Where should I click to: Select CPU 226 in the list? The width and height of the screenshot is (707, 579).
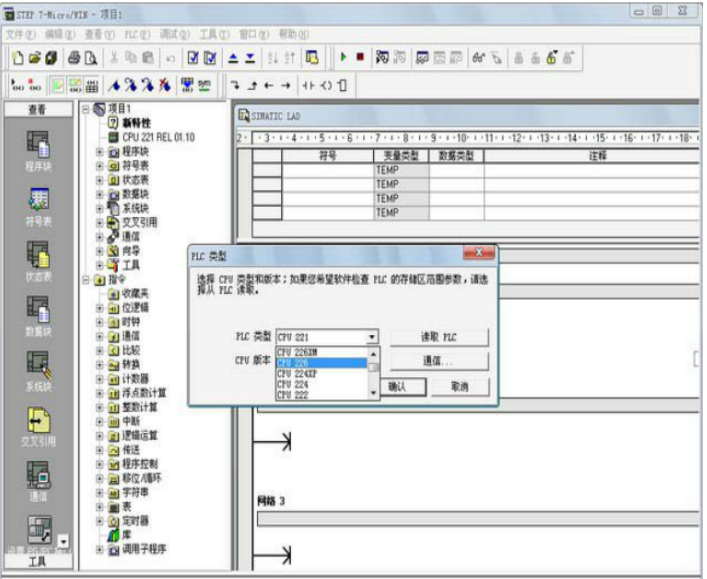coord(321,363)
